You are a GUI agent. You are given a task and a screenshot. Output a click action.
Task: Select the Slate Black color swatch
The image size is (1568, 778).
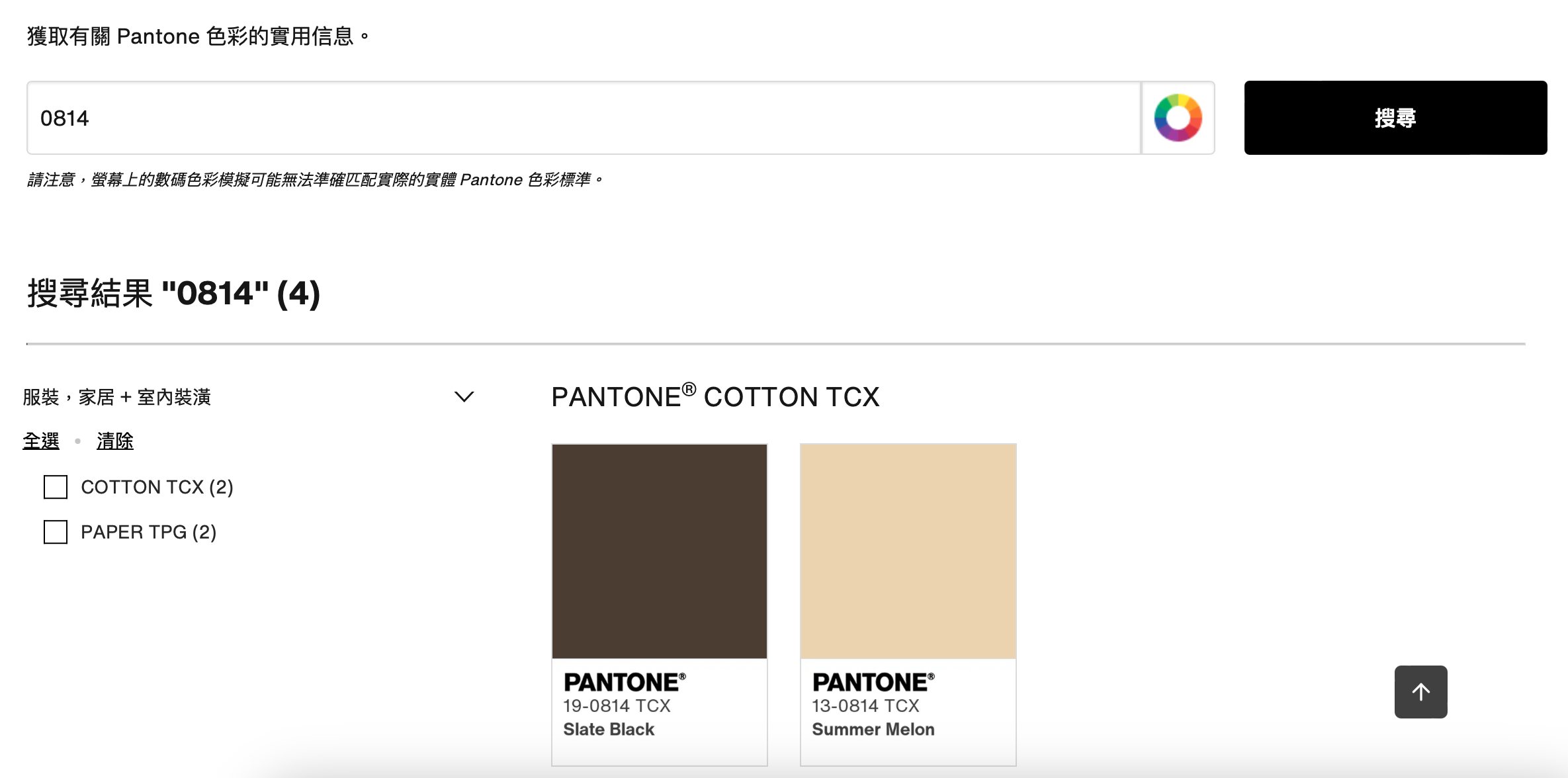tap(660, 551)
